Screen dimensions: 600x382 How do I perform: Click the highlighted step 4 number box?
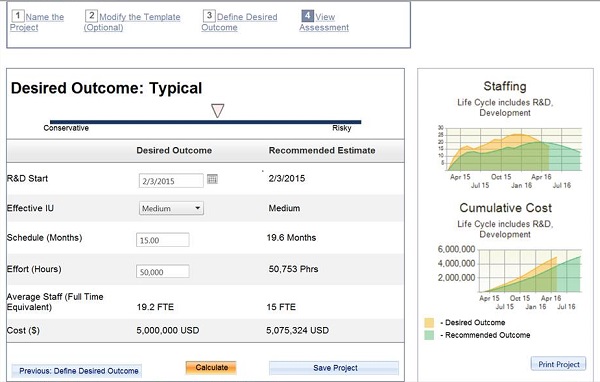[x=308, y=16]
